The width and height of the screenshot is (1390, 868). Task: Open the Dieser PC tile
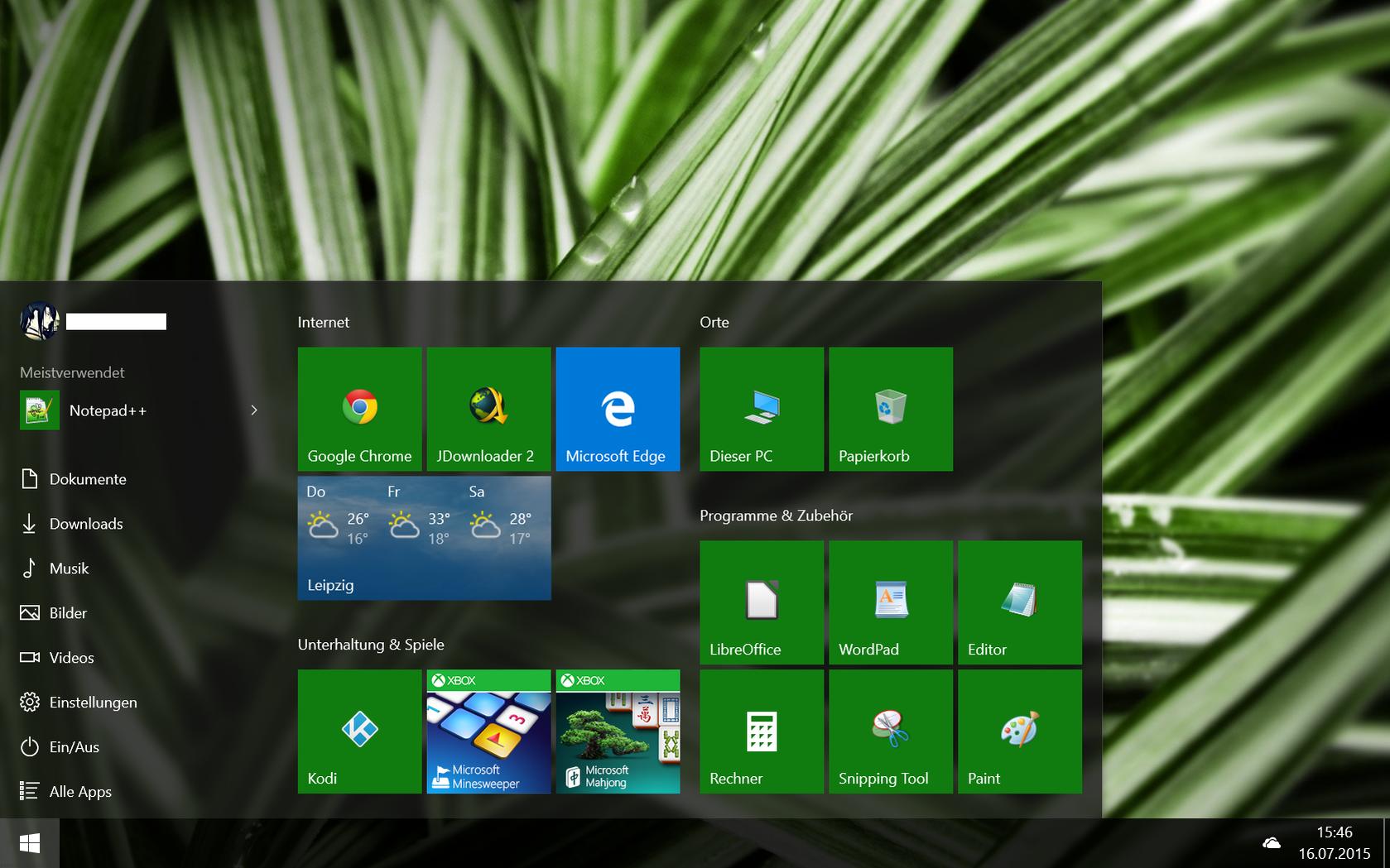(762, 409)
